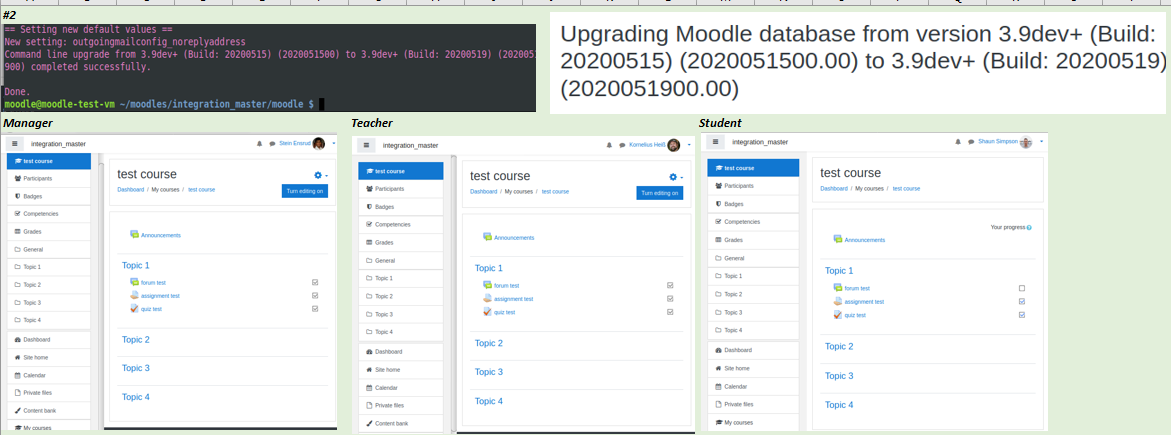Viewport: 1171px width, 435px height.
Task: Click the Announcements icon in Teacher view
Action: (488, 237)
